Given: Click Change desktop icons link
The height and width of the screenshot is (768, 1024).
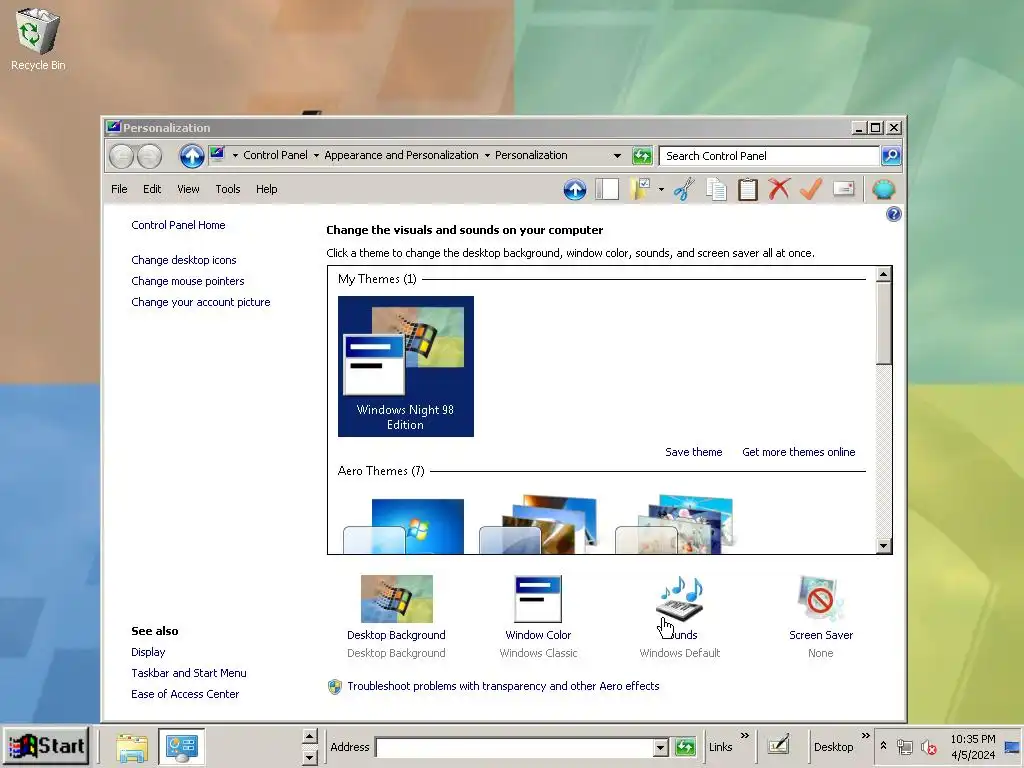Looking at the screenshot, I should (184, 260).
